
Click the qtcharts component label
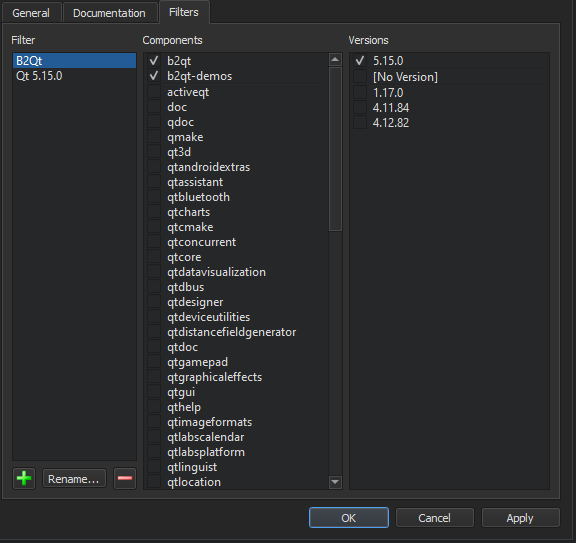[x=188, y=212]
